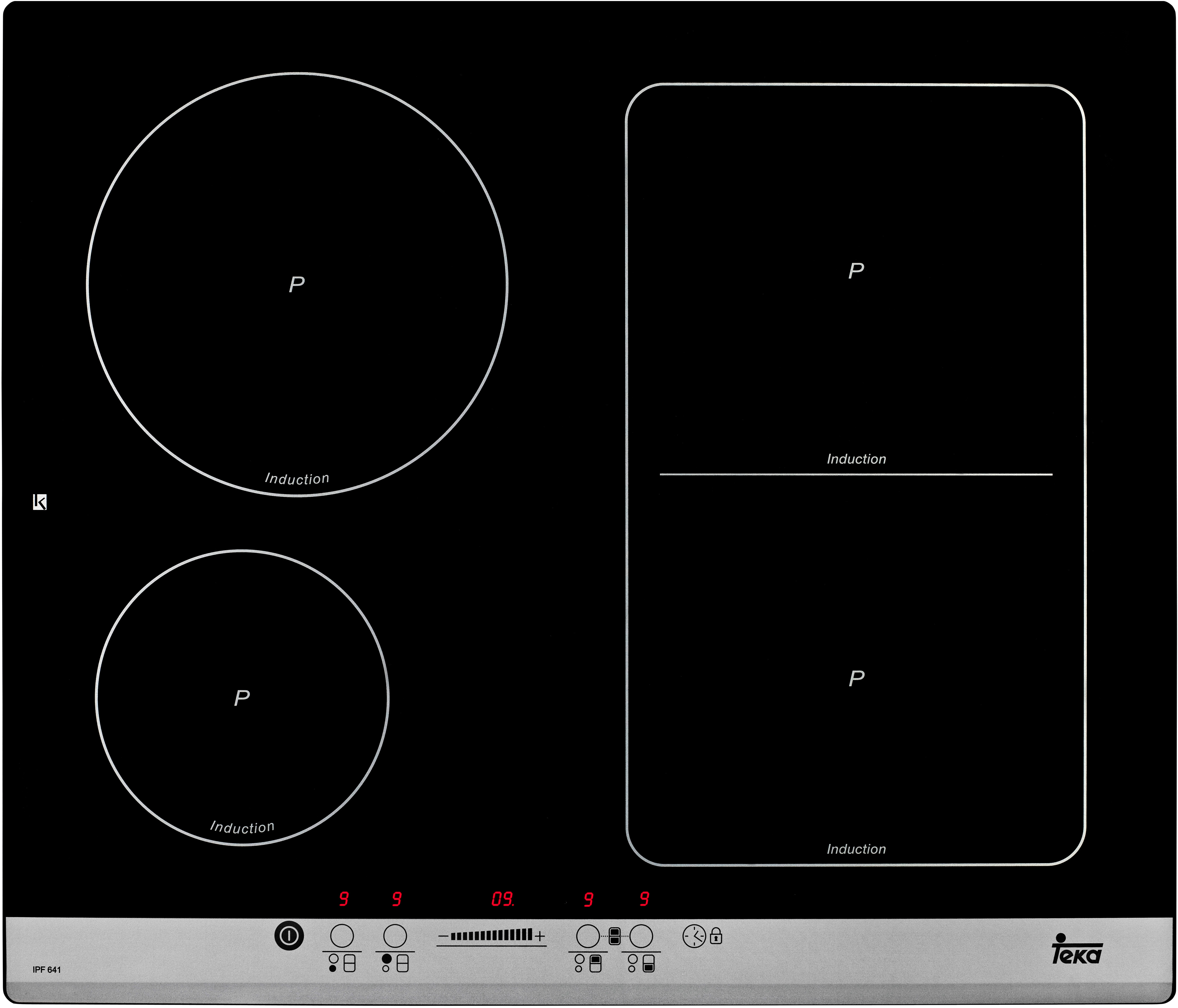Select the large rear-left zone sensor button
Viewport: 1178px width, 1008px height.
395,936
